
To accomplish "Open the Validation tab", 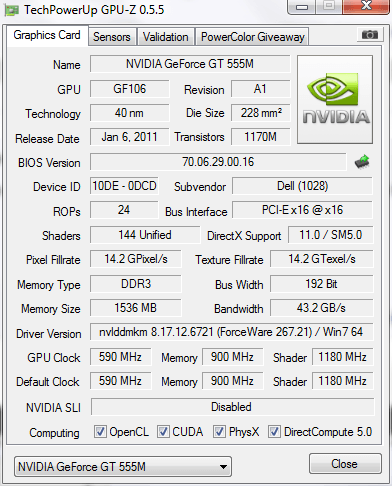I will point(166,37).
